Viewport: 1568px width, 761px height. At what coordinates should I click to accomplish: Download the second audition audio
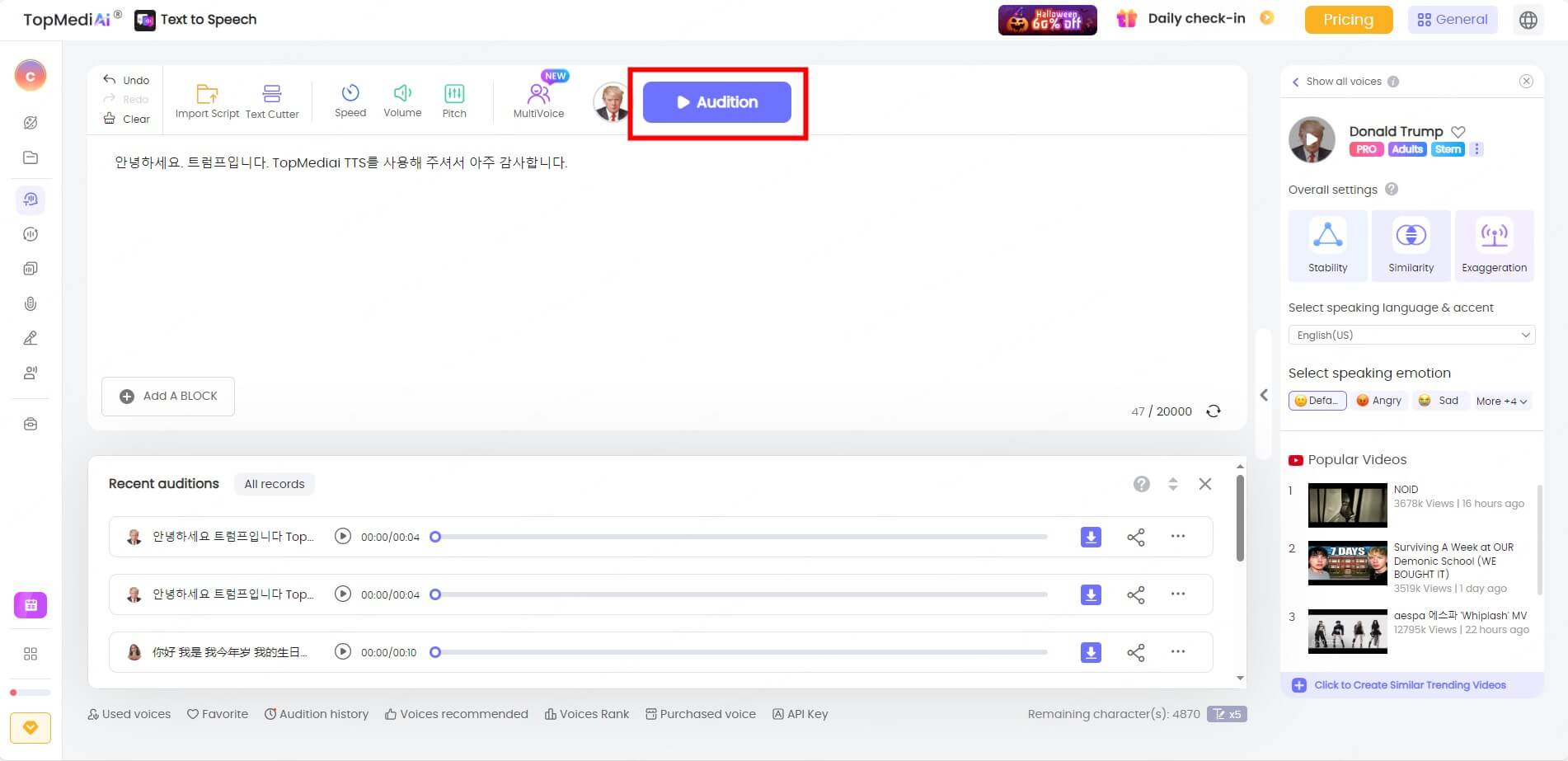[1091, 594]
